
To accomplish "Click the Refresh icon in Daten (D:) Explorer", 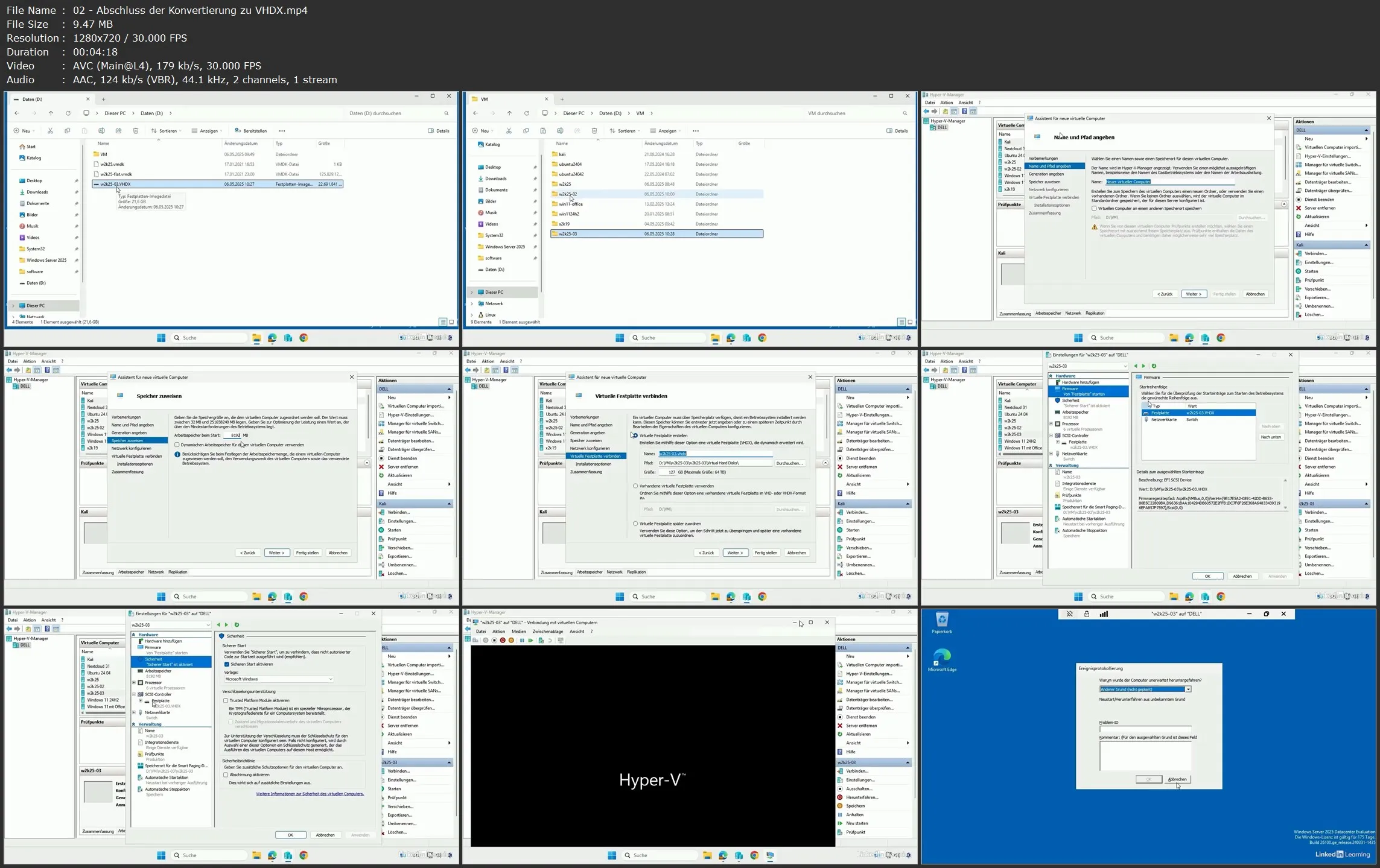I will pyautogui.click(x=68, y=113).
